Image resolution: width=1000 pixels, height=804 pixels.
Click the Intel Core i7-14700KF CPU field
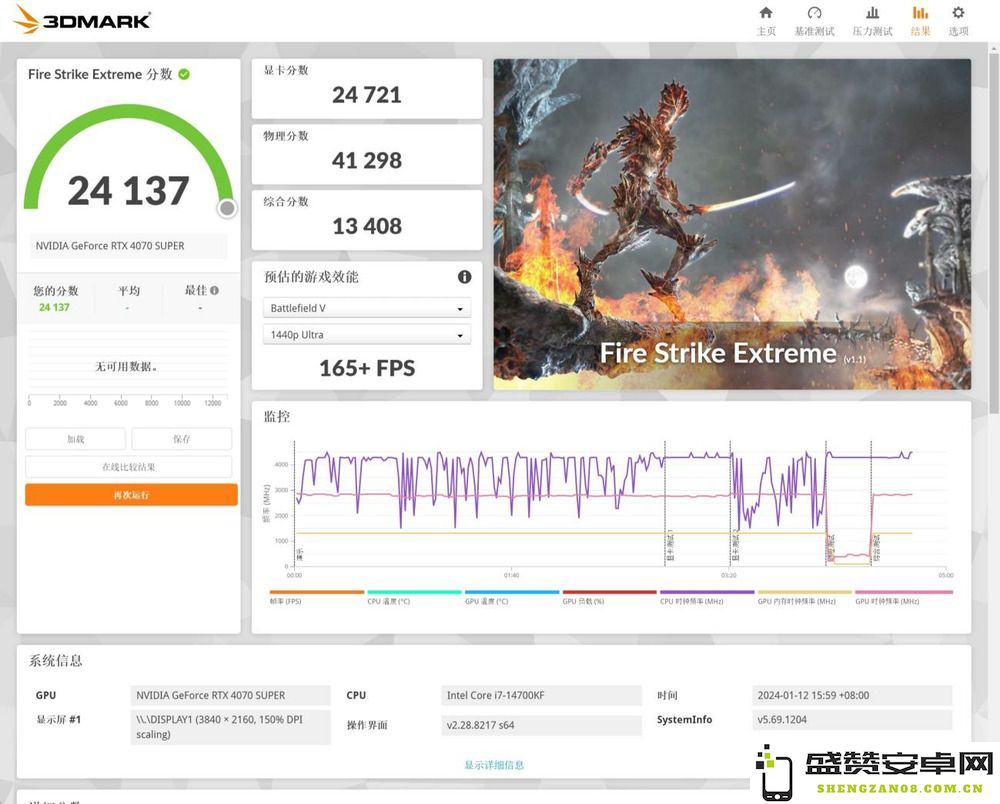541,695
